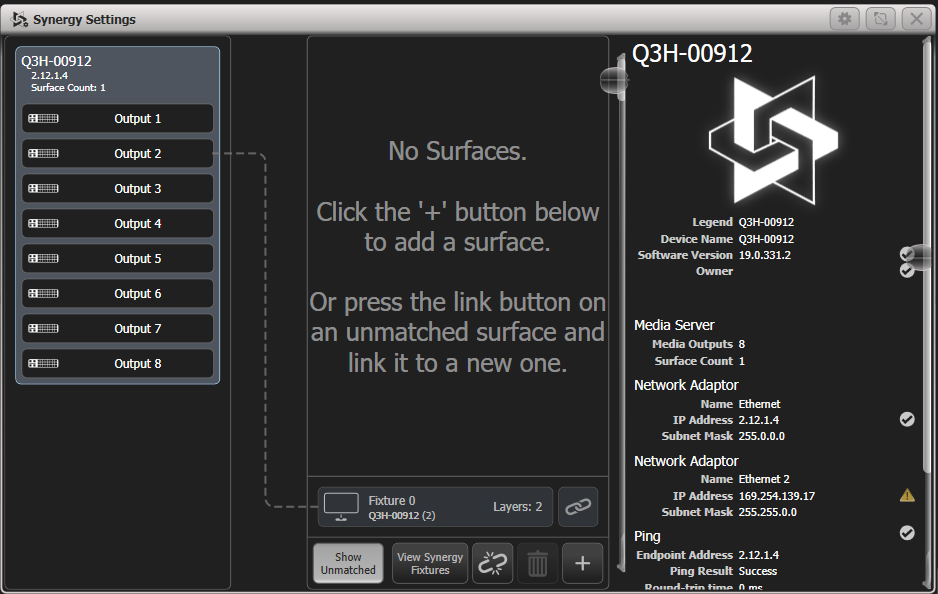Select the Output 2 entry
The height and width of the screenshot is (594, 938).
[117, 153]
